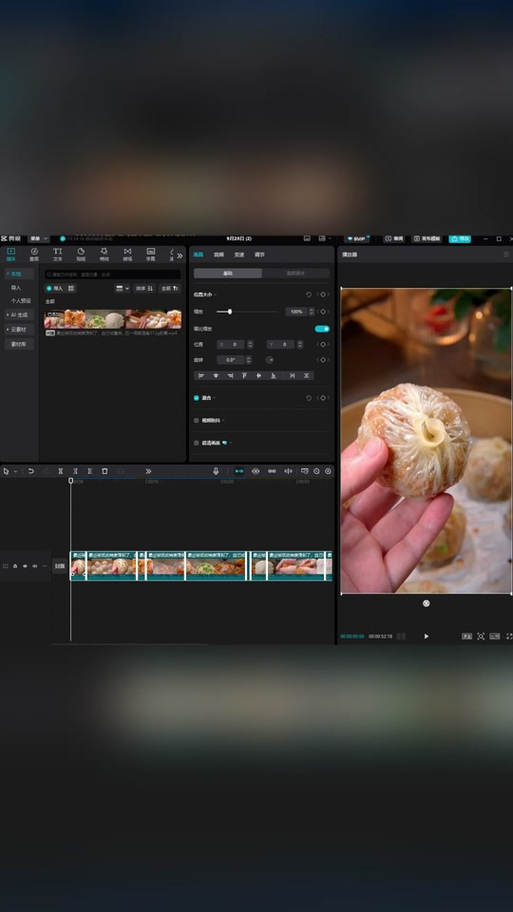Open the All (全部) filter dropdown
Viewport: 513px width, 912px height.
170,288
